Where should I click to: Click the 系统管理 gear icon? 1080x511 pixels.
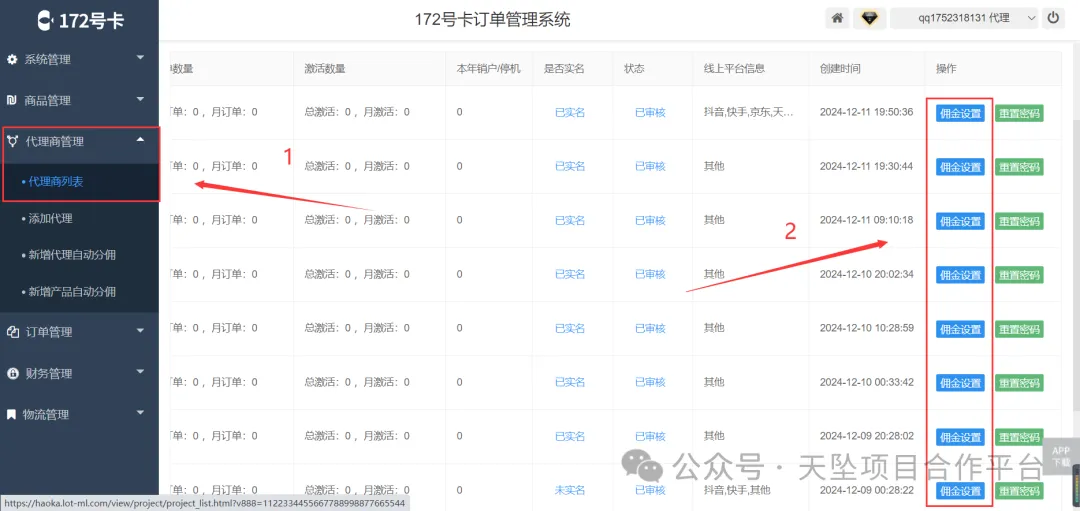(x=12, y=60)
